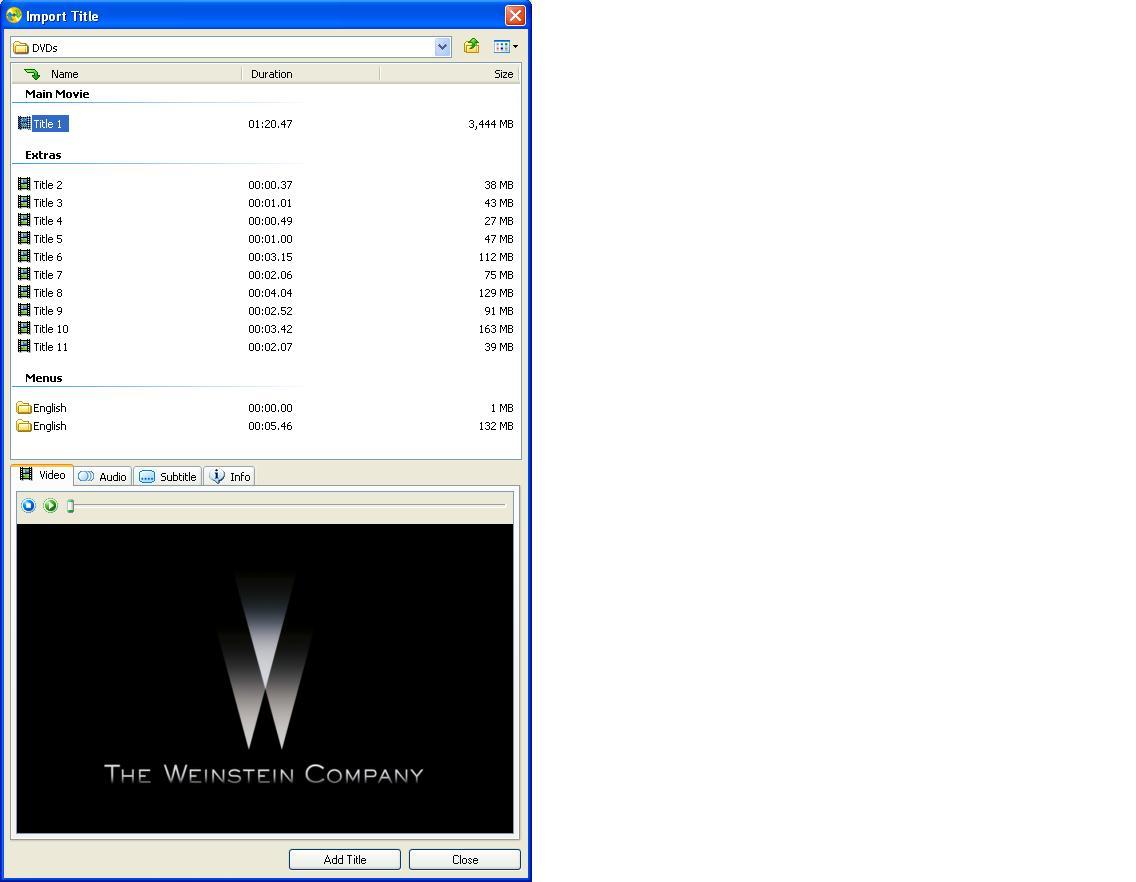Click duration 00:03.15 of Title 6
Image resolution: width=1136 pixels, height=882 pixels.
(x=270, y=257)
